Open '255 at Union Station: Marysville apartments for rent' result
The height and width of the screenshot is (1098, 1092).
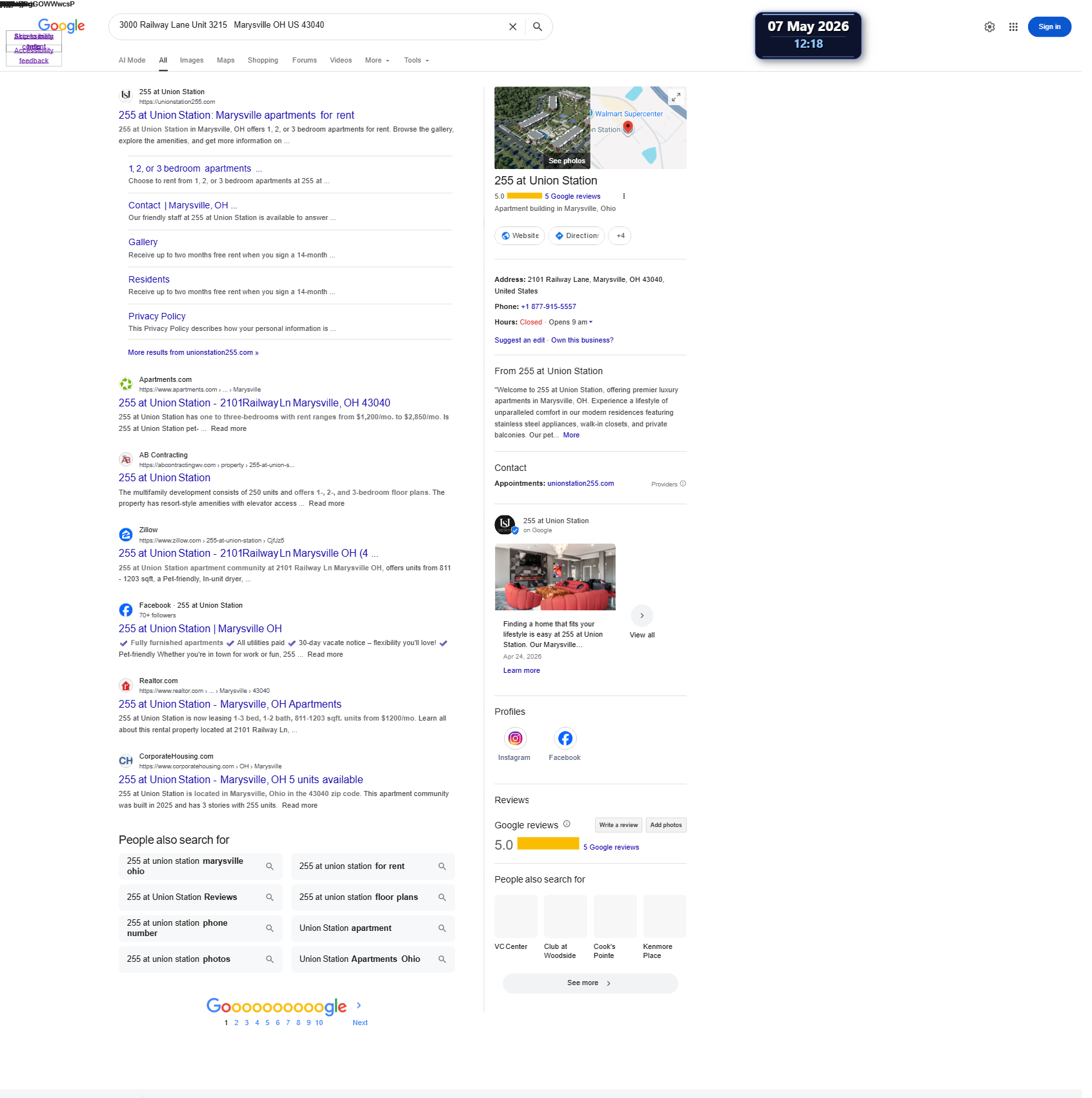coord(236,115)
